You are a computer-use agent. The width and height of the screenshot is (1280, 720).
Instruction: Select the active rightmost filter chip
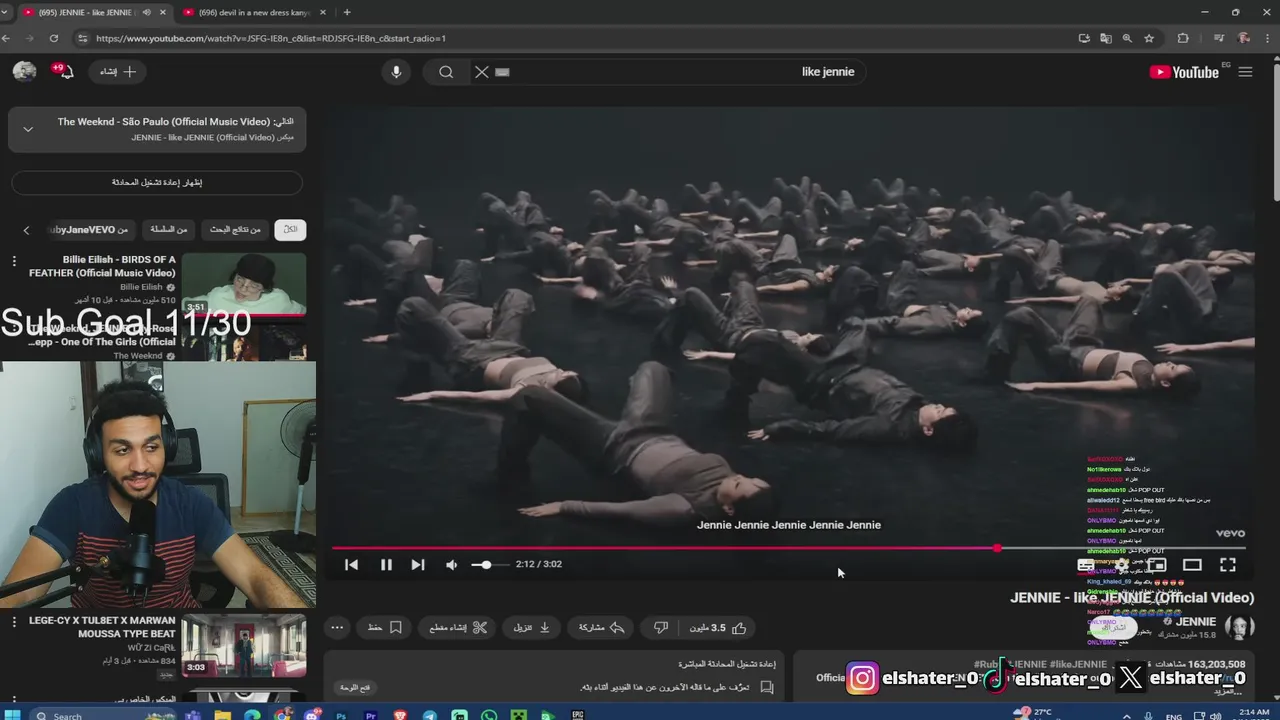pyautogui.click(x=290, y=230)
